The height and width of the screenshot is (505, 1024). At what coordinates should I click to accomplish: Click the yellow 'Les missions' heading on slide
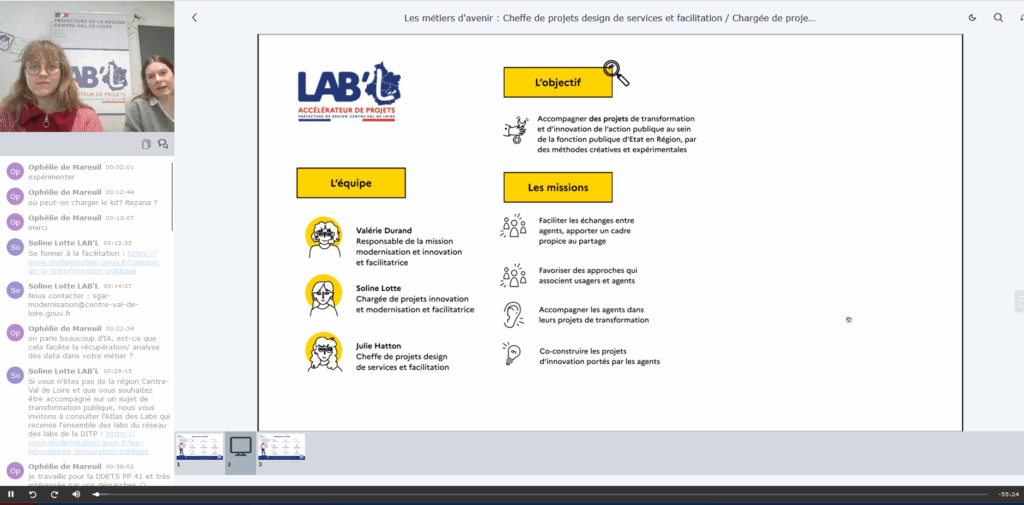pos(558,187)
